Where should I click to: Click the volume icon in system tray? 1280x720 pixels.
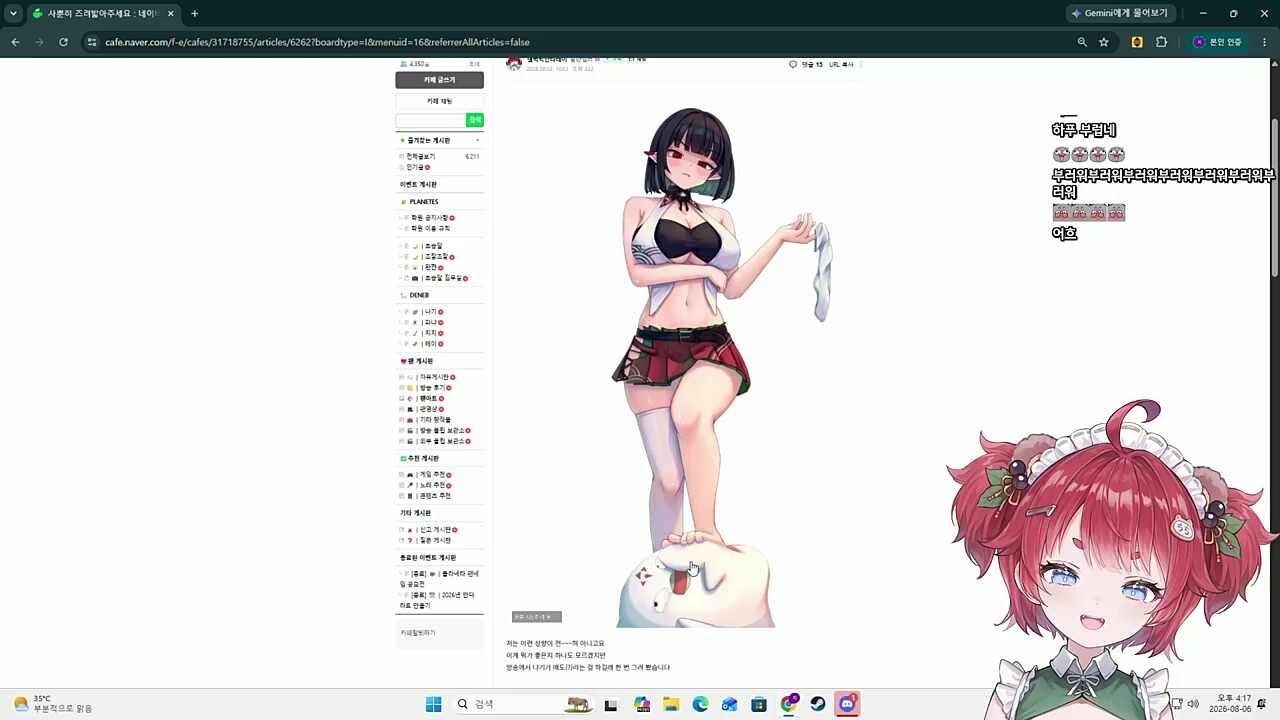1193,704
